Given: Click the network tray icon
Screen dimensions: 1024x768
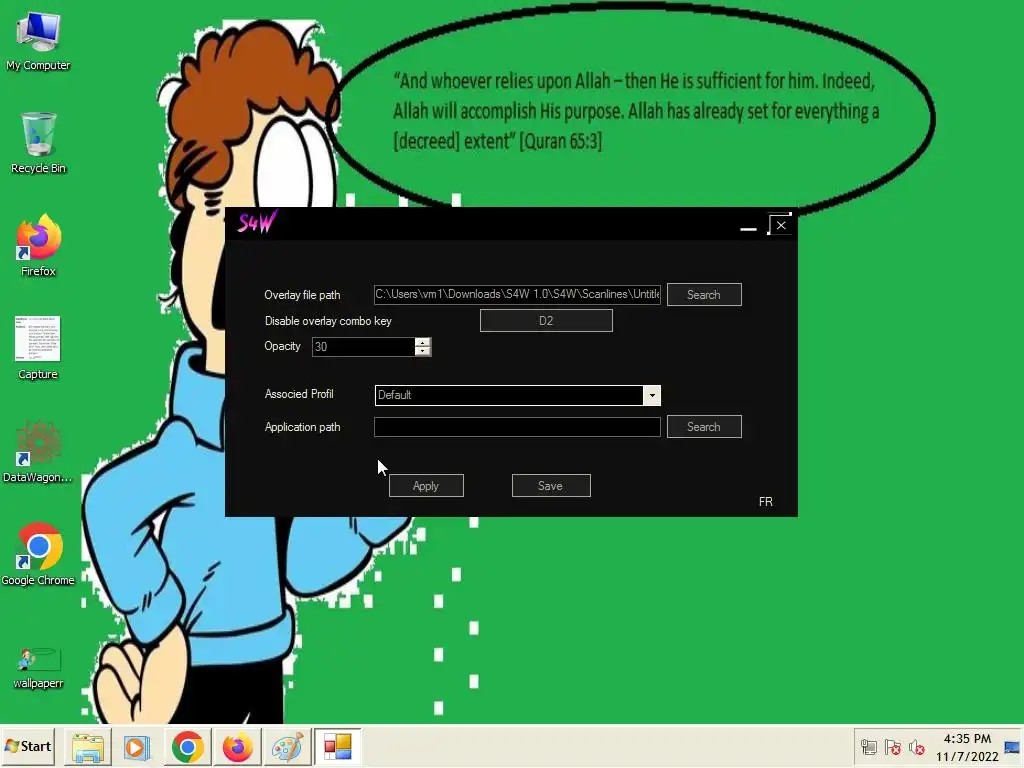Looking at the screenshot, I should (869, 747).
